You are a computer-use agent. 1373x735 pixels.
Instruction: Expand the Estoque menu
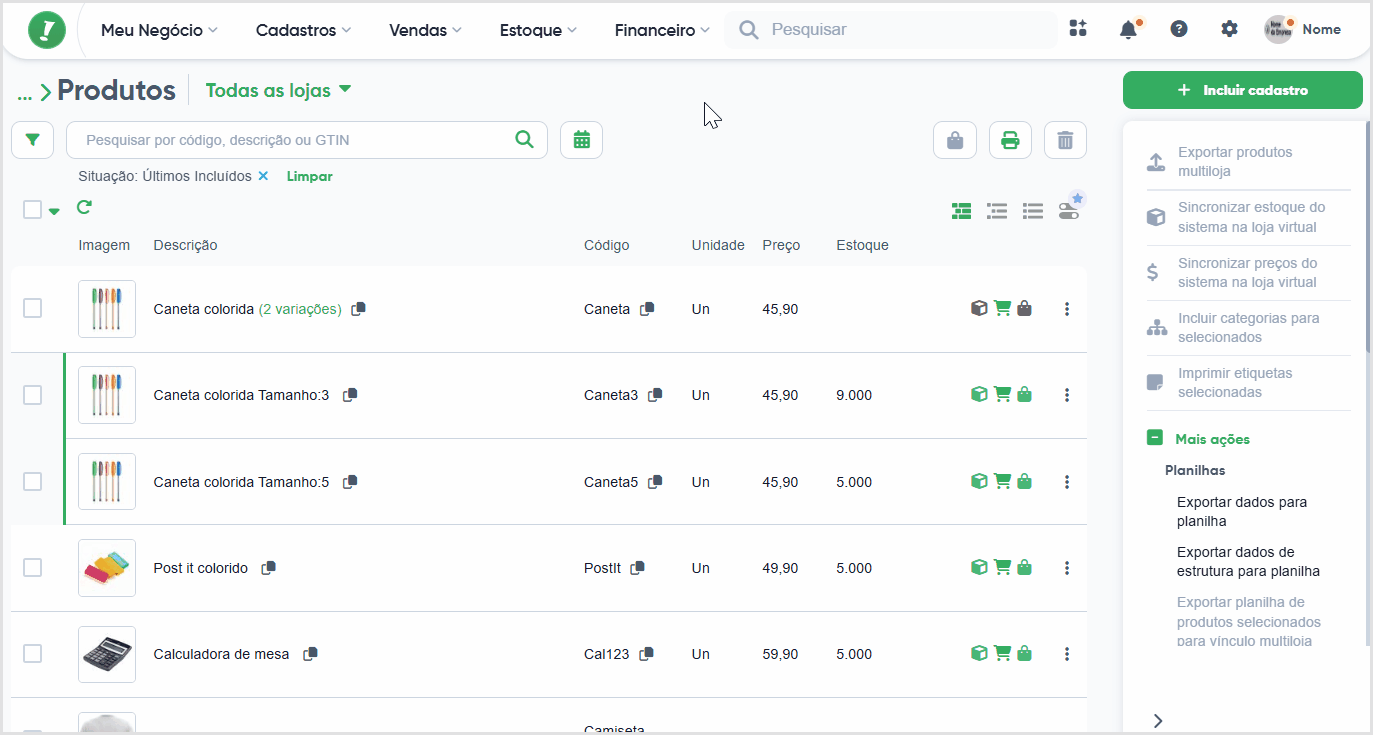pyautogui.click(x=538, y=30)
